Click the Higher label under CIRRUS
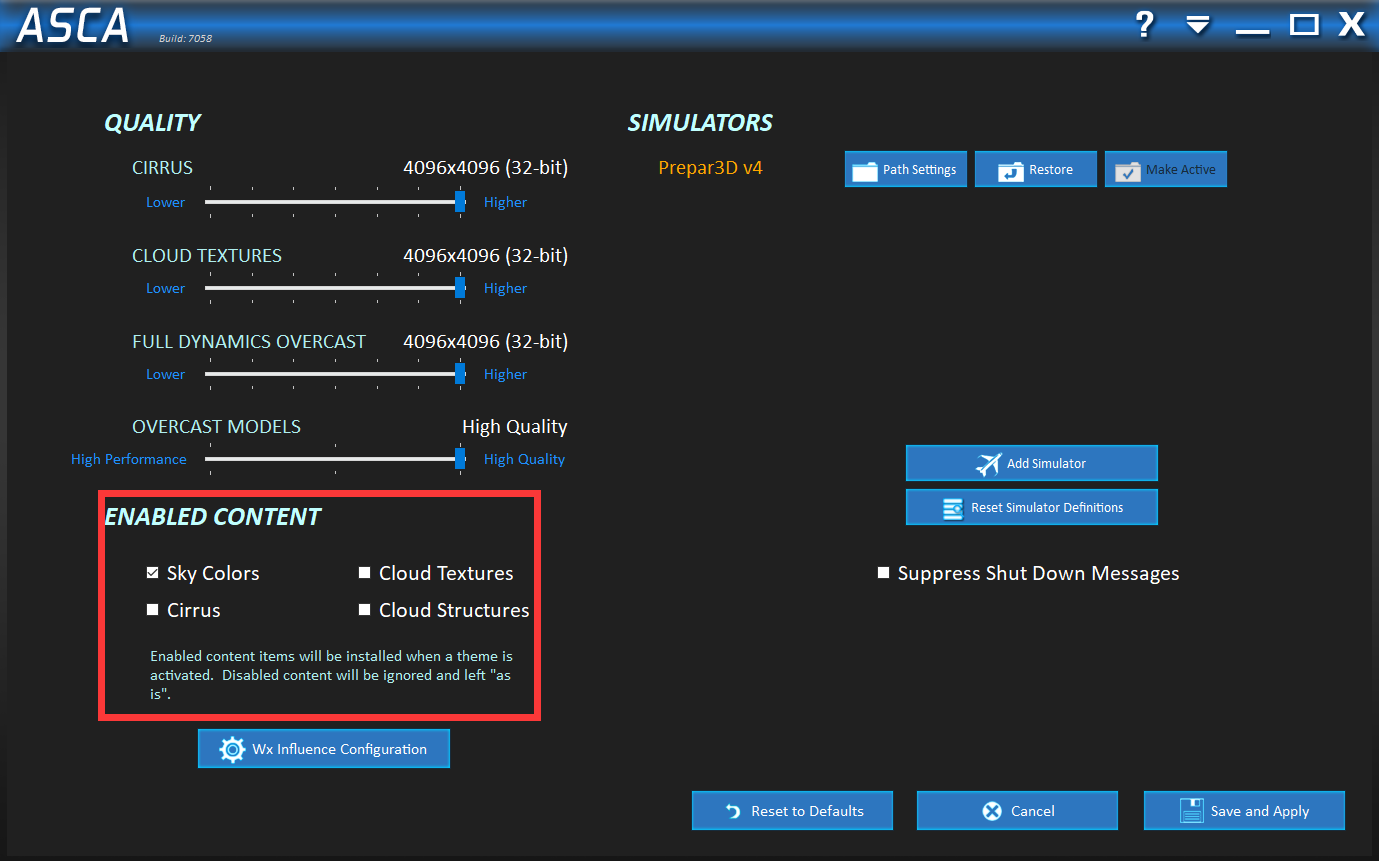The width and height of the screenshot is (1379, 861). point(505,202)
